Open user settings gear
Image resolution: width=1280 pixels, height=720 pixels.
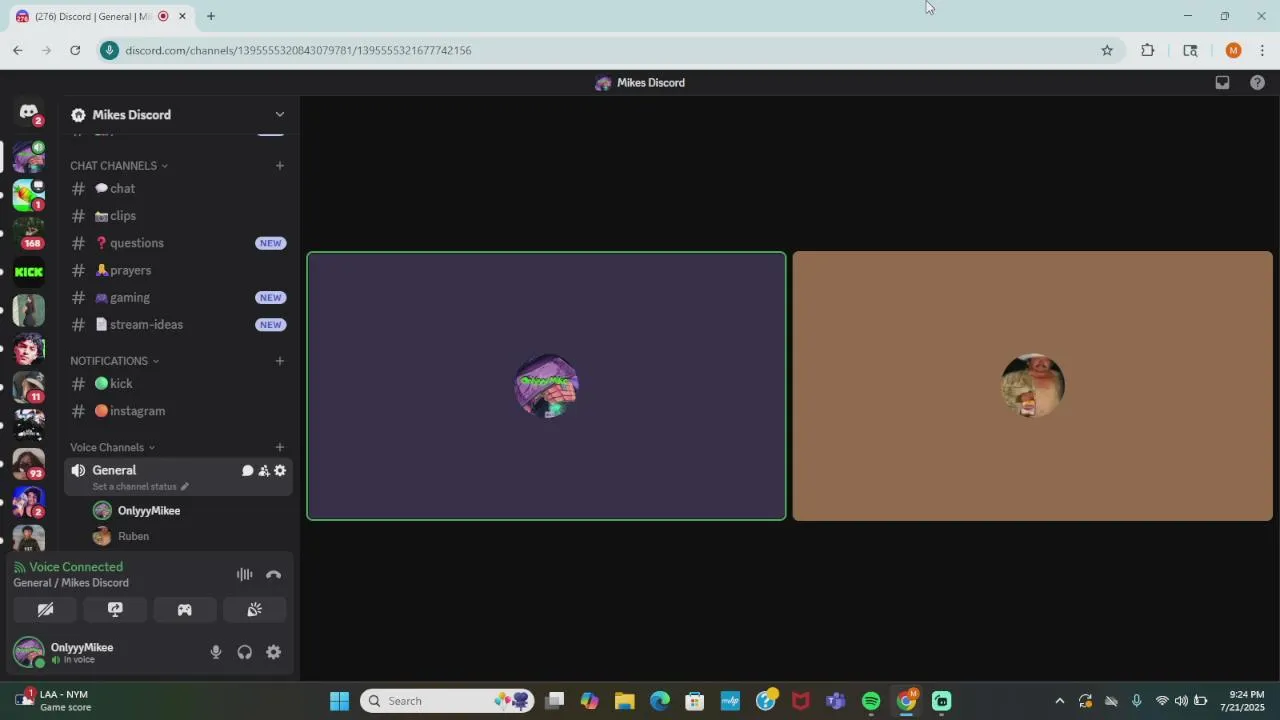(273, 653)
